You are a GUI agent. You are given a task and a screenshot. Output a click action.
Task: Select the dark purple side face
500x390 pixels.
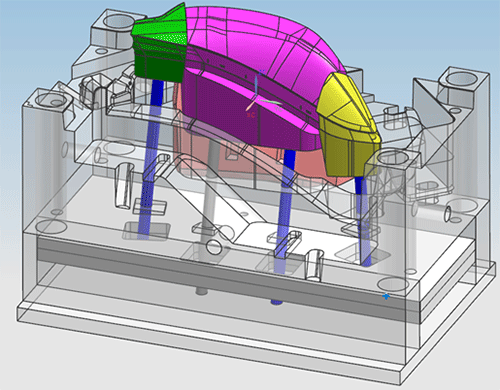[x=247, y=113]
